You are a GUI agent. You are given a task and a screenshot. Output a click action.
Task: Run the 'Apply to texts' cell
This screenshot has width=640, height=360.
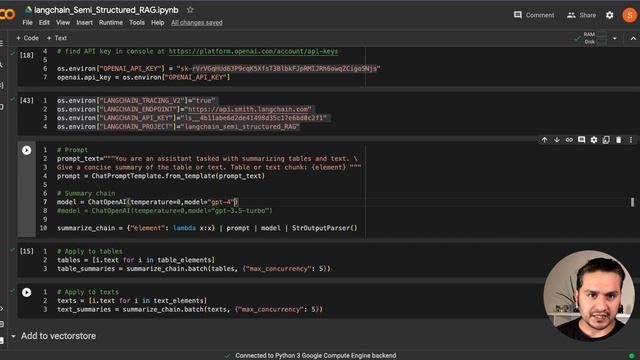27,292
